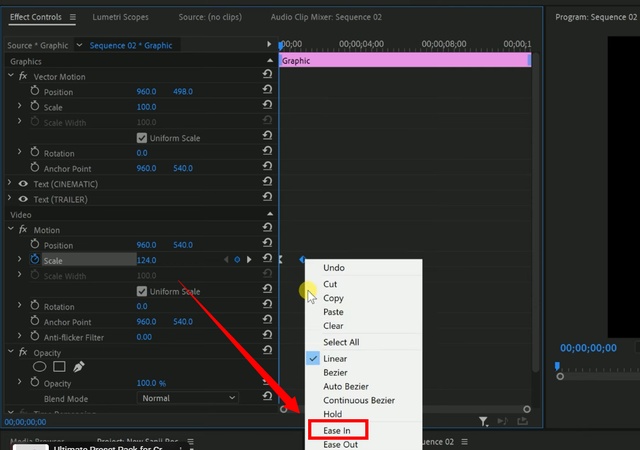Toggle Scale animation stopwatch under Motion
The image size is (640, 450).
[34, 260]
